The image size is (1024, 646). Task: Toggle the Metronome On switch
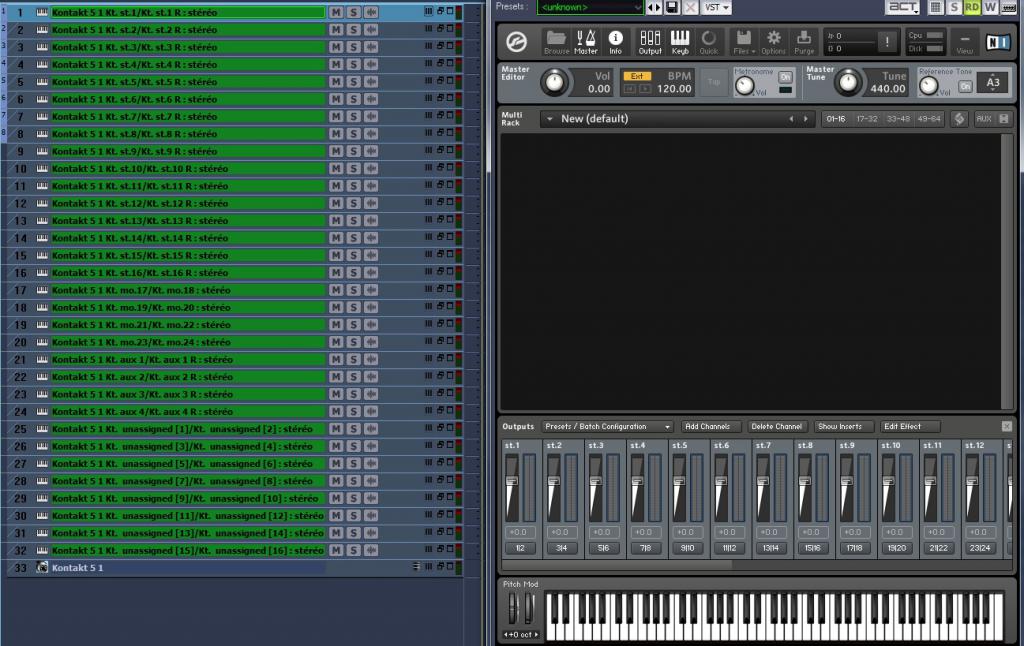(x=785, y=77)
